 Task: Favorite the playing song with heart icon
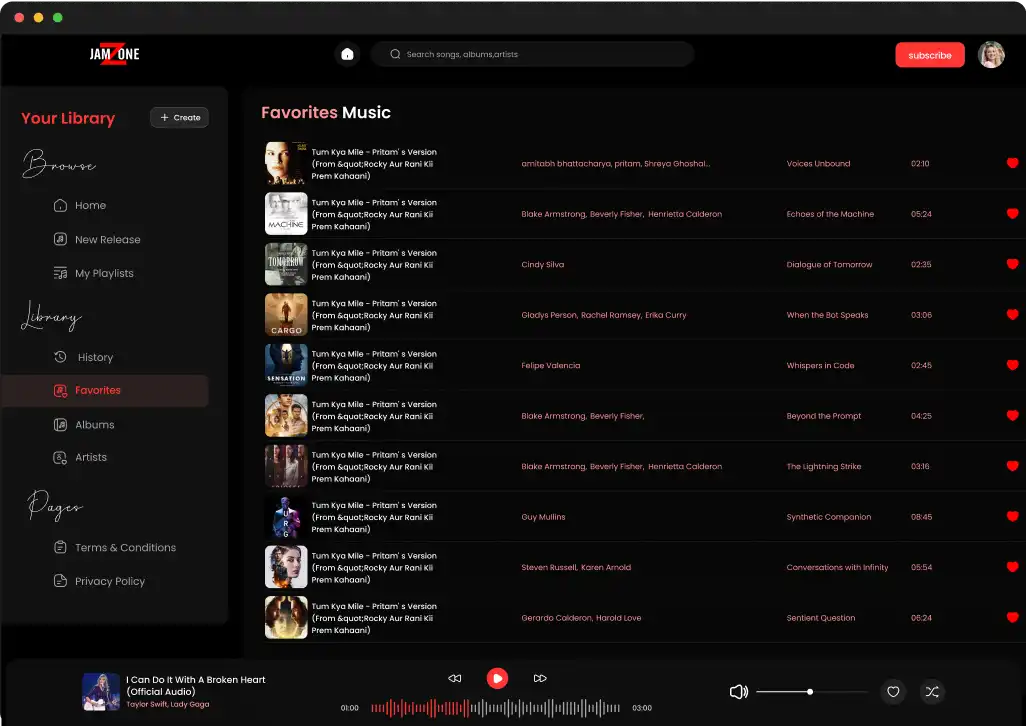click(893, 692)
